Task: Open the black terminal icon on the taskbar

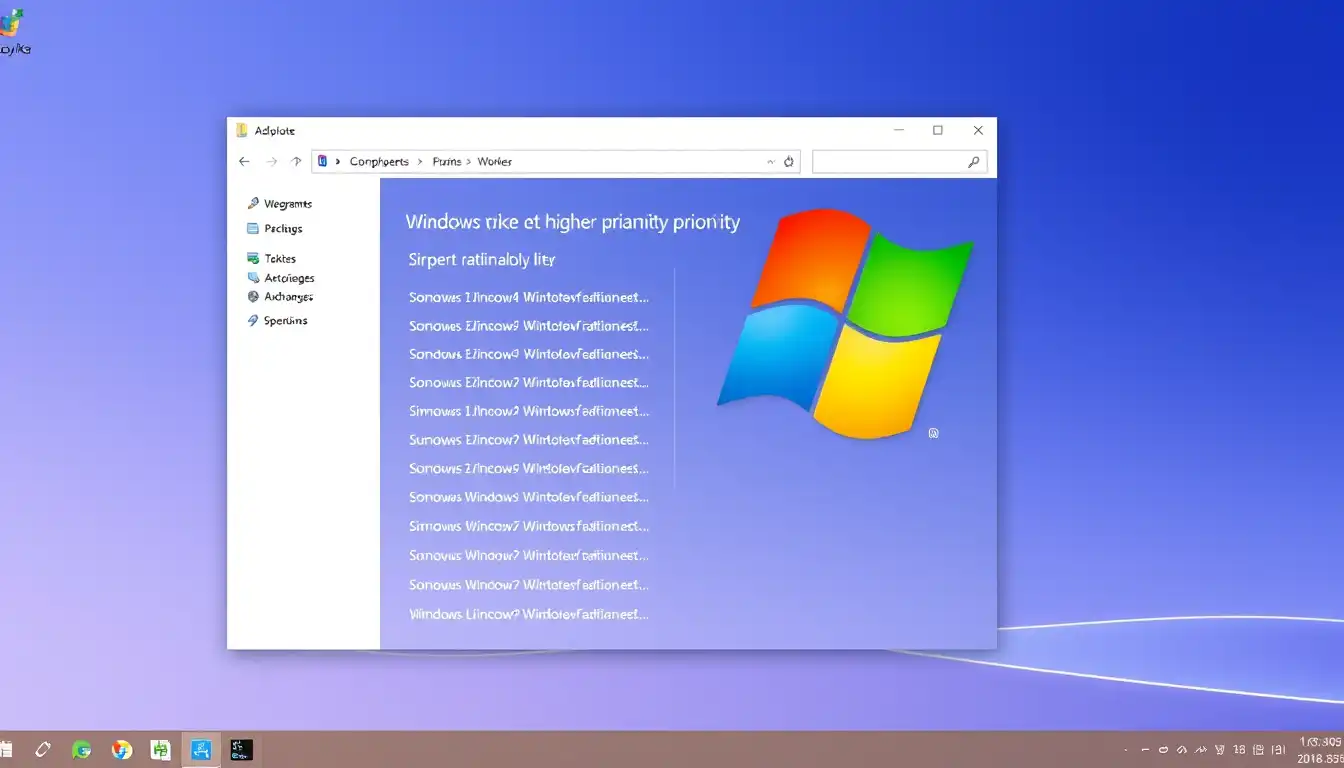Action: 241,749
